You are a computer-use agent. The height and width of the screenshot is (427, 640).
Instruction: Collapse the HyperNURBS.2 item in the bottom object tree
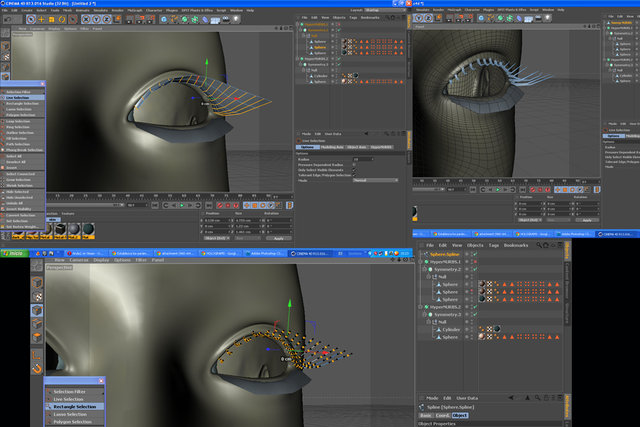(x=420, y=307)
